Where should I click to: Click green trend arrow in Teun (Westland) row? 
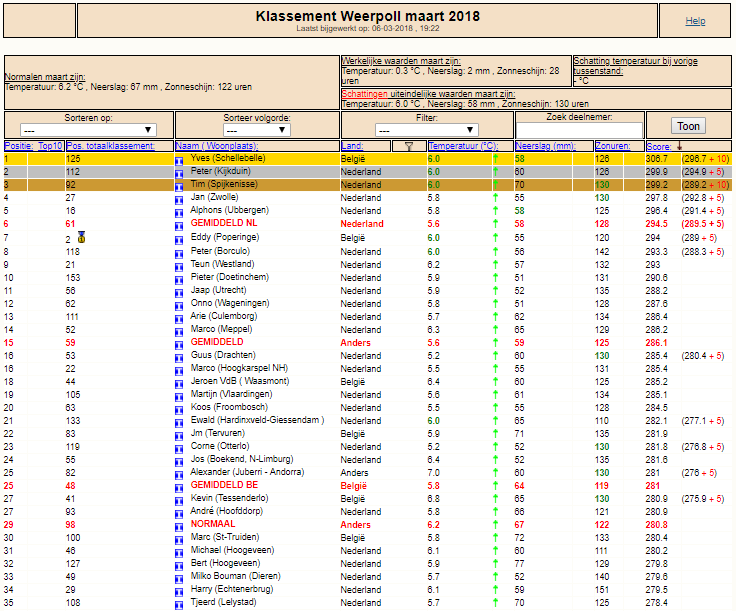(495, 265)
